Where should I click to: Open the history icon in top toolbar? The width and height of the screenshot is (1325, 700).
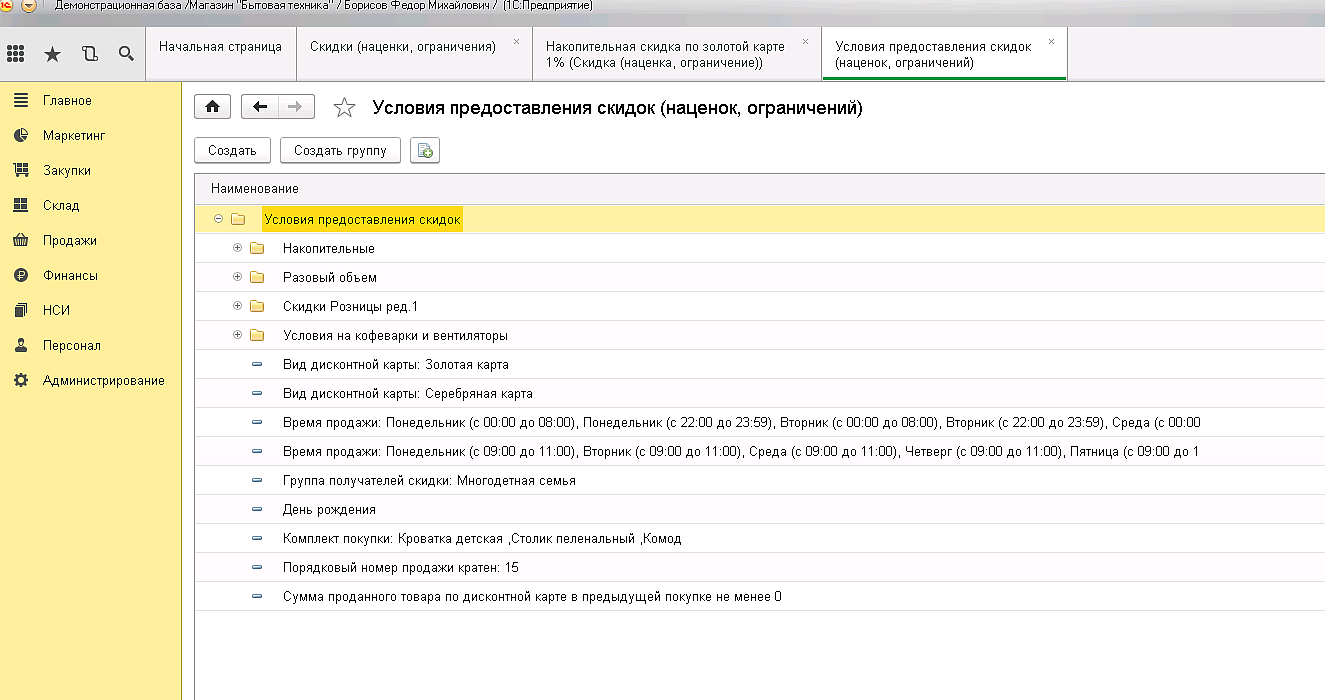(89, 54)
